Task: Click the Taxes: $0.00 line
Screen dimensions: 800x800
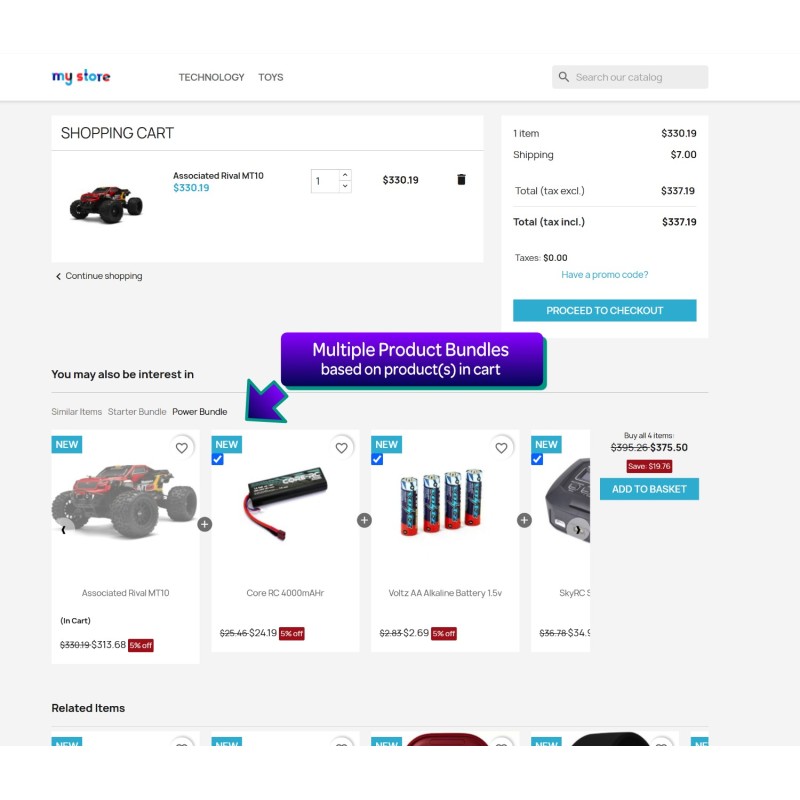Action: click(541, 258)
